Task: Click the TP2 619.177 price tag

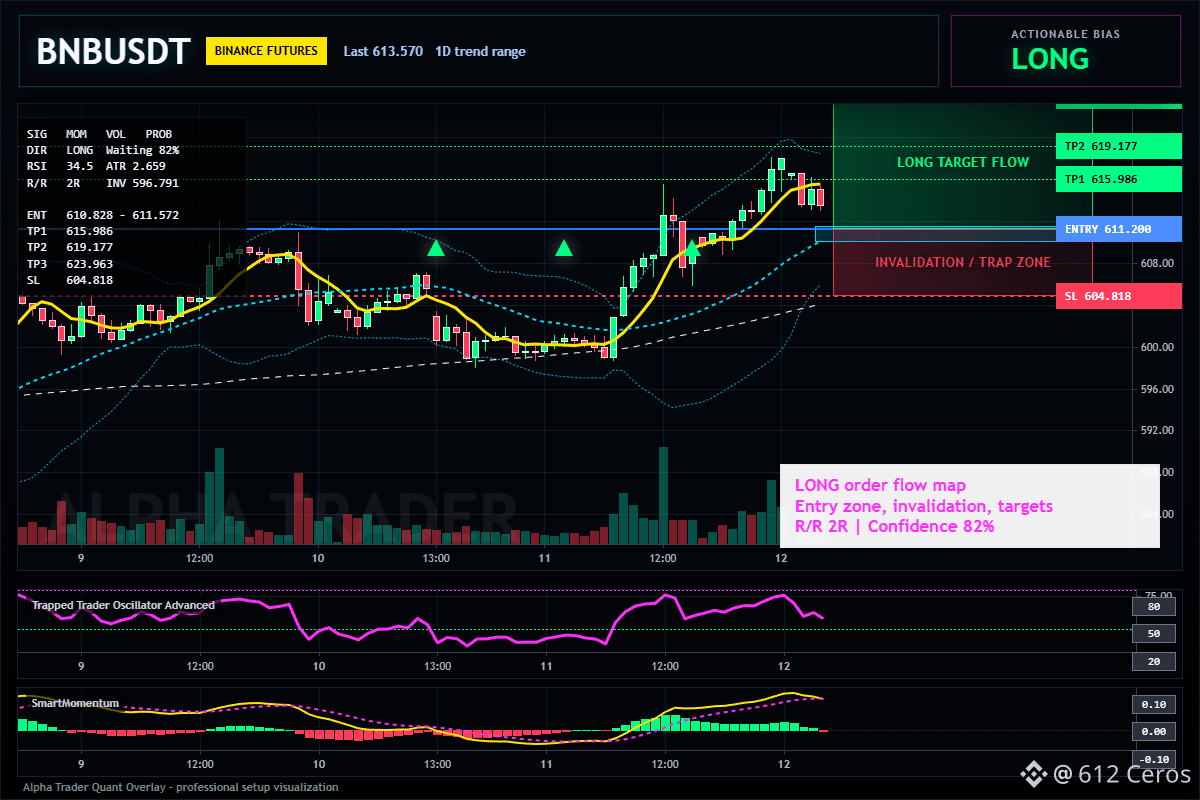Action: pyautogui.click(x=1118, y=146)
